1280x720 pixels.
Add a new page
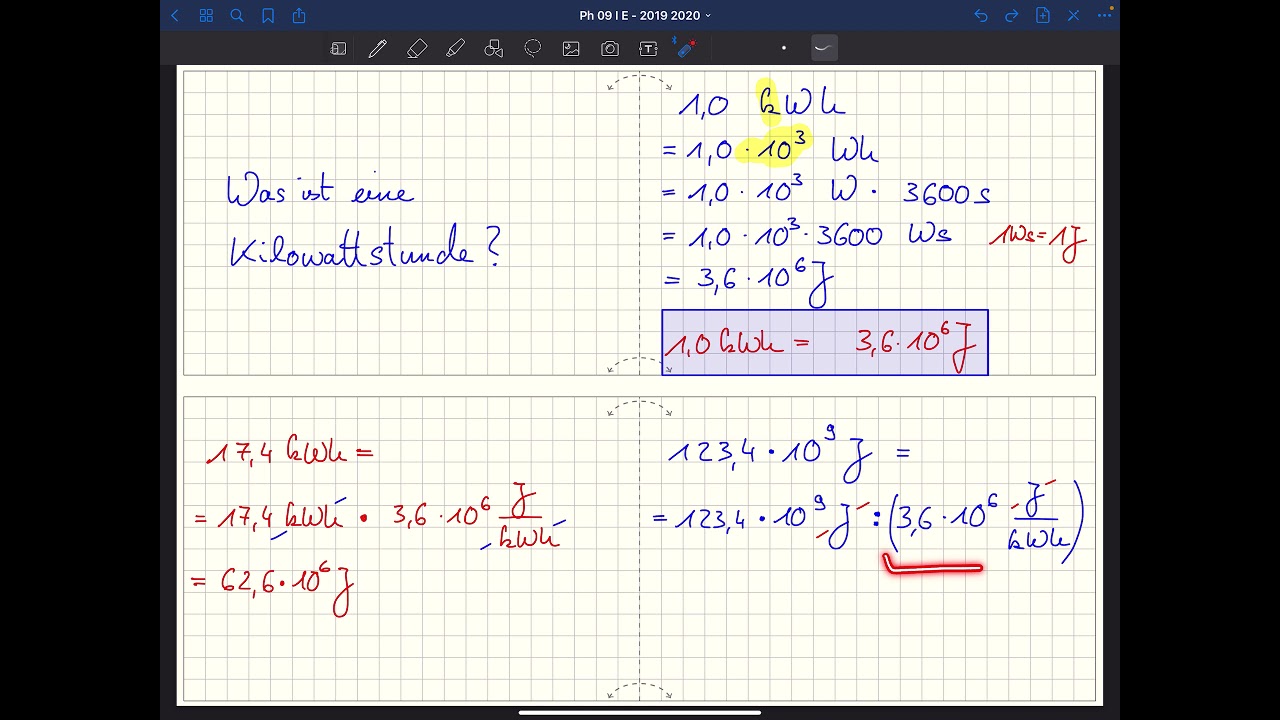click(1043, 16)
